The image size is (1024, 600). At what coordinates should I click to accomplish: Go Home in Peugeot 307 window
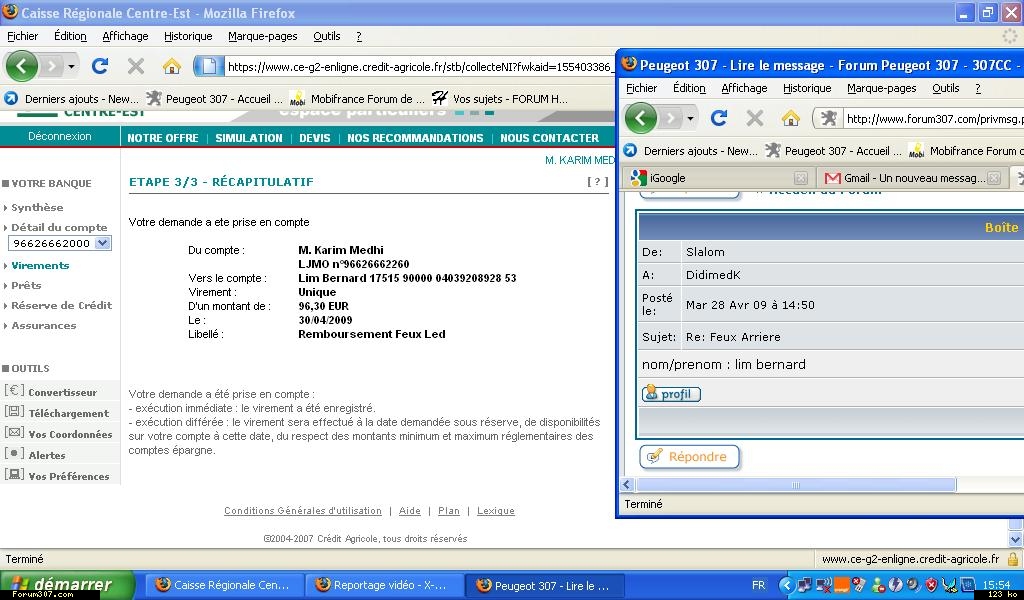point(791,118)
